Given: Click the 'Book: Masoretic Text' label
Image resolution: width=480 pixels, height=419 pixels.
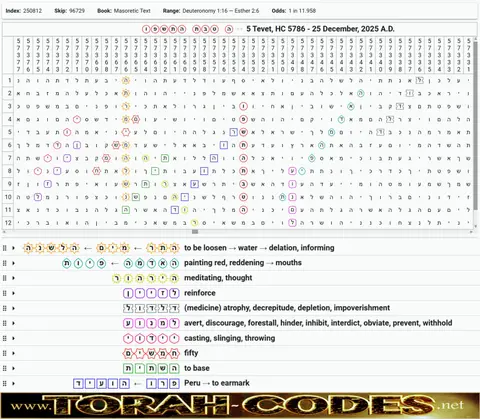Looking at the screenshot, I should 124,11.
